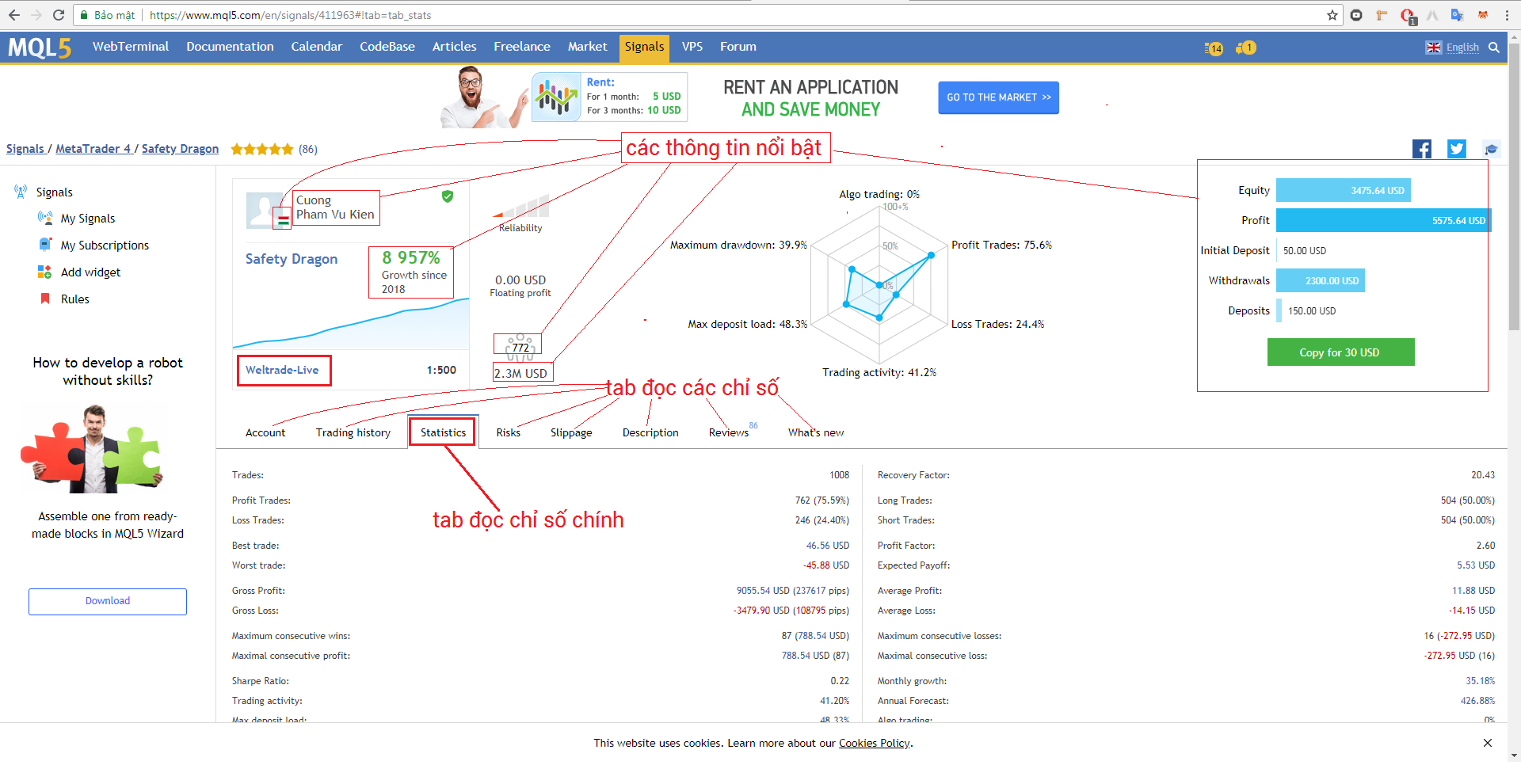Click the browser back arrow
1521x784 pixels.
(x=14, y=15)
